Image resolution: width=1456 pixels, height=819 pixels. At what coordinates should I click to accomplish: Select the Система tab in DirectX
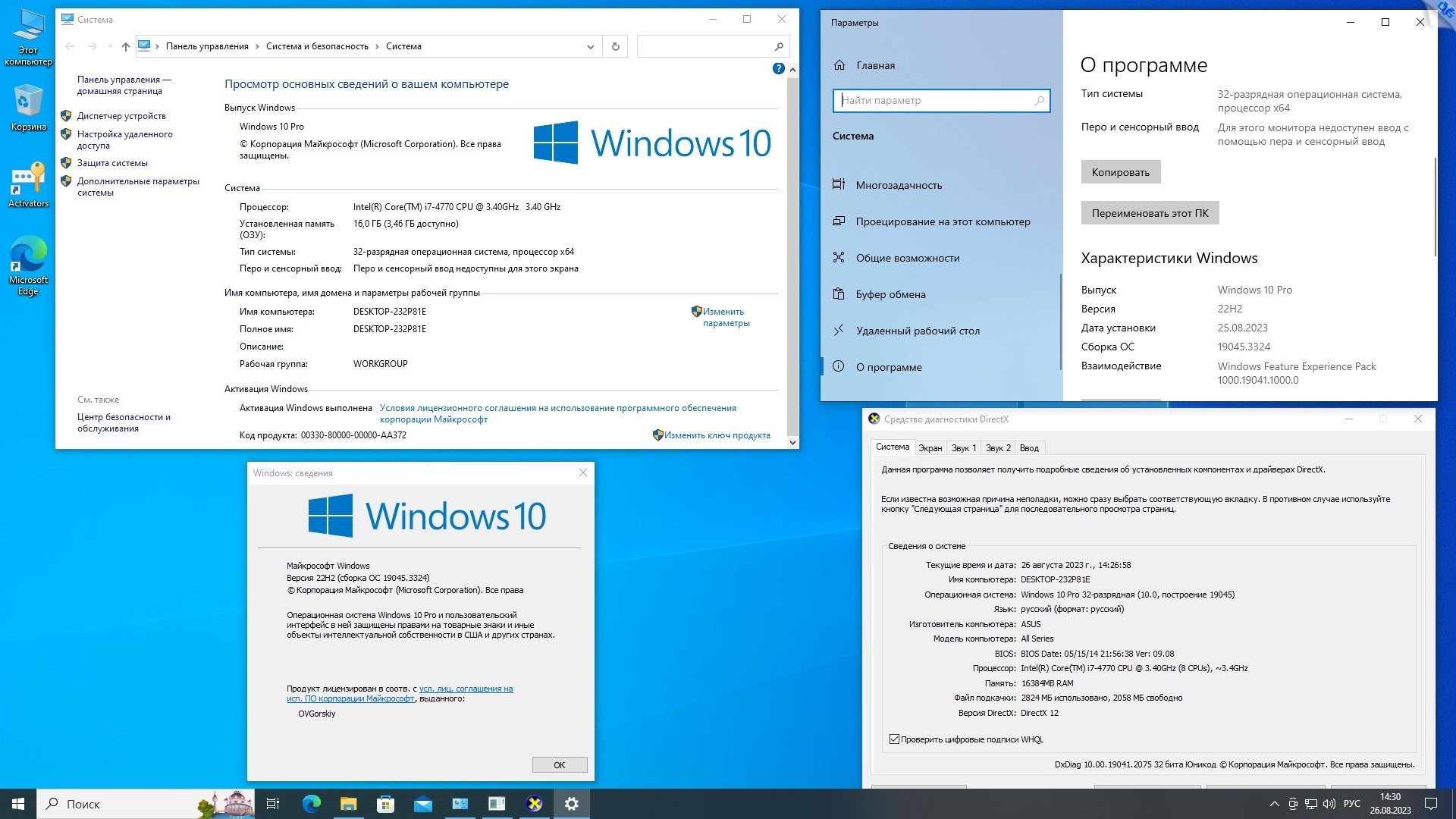click(893, 447)
